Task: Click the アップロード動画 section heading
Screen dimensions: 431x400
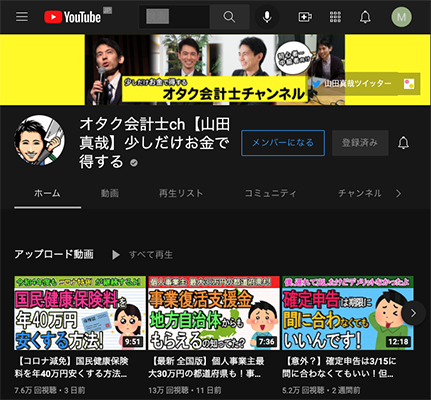Action: point(54,254)
